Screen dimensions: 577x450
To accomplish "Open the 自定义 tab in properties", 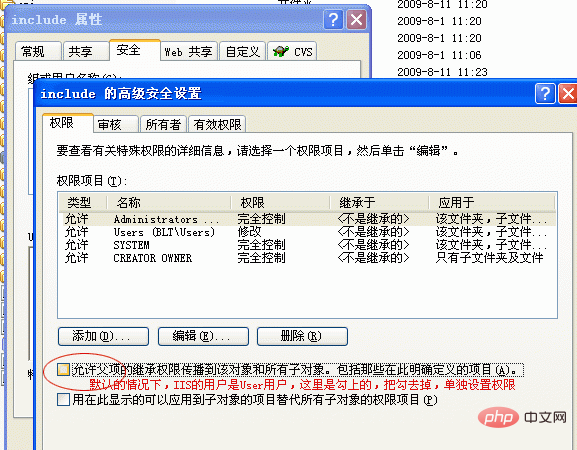I will (x=243, y=52).
